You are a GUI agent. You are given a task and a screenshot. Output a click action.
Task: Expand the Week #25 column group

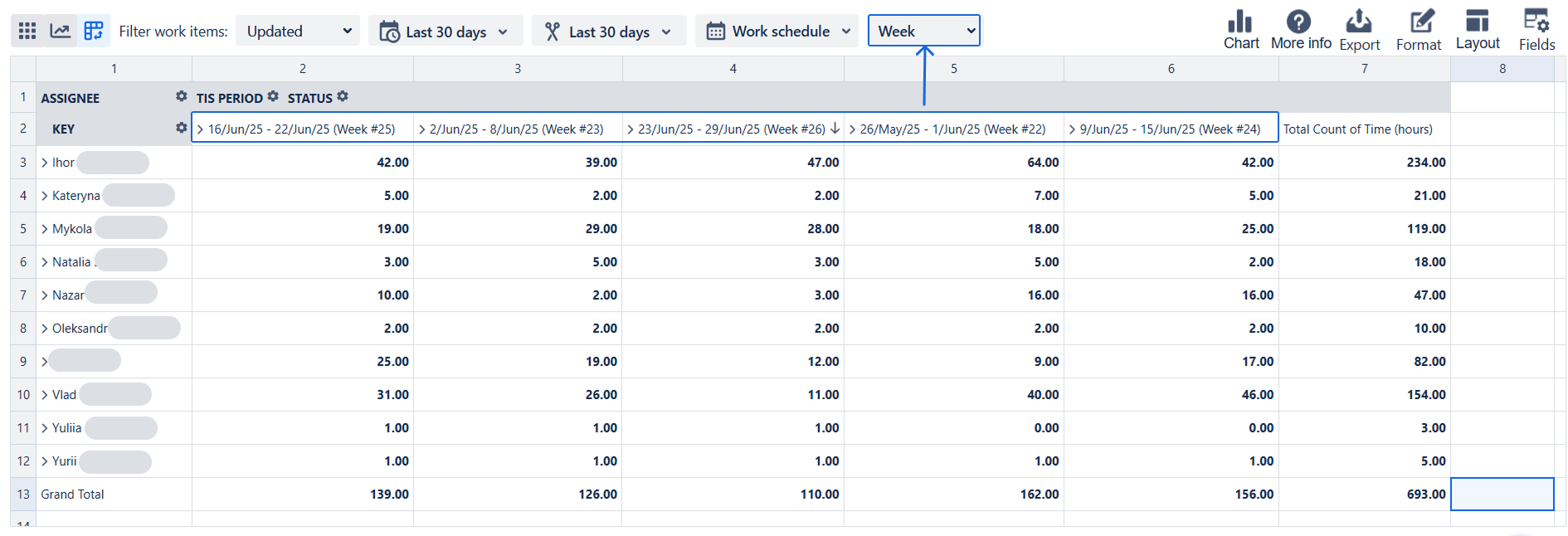(x=201, y=129)
